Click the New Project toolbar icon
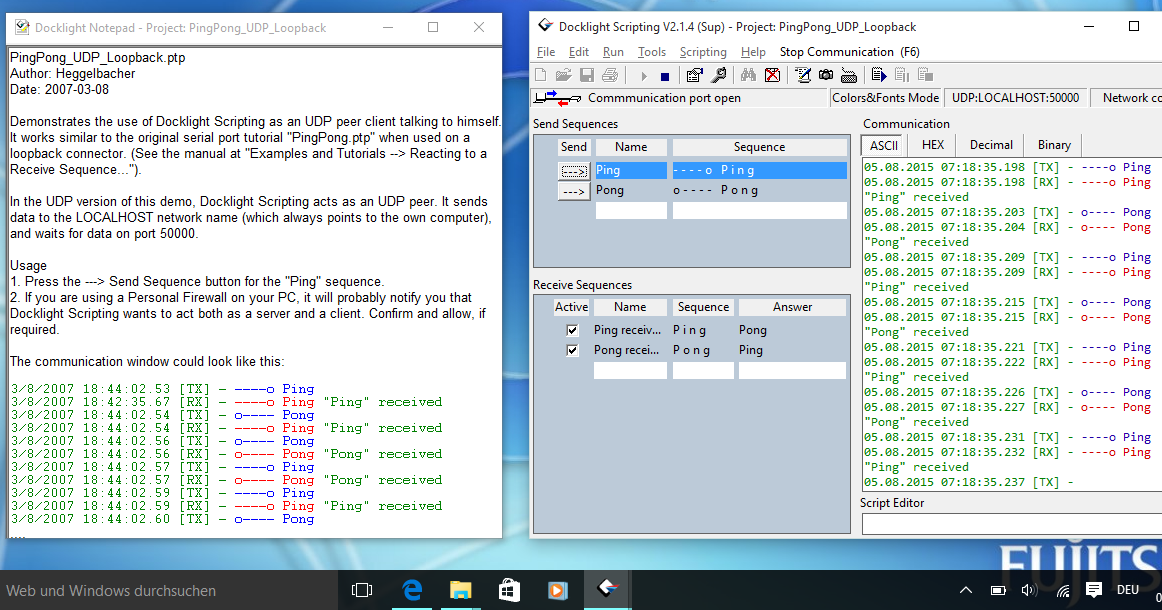 tap(540, 75)
